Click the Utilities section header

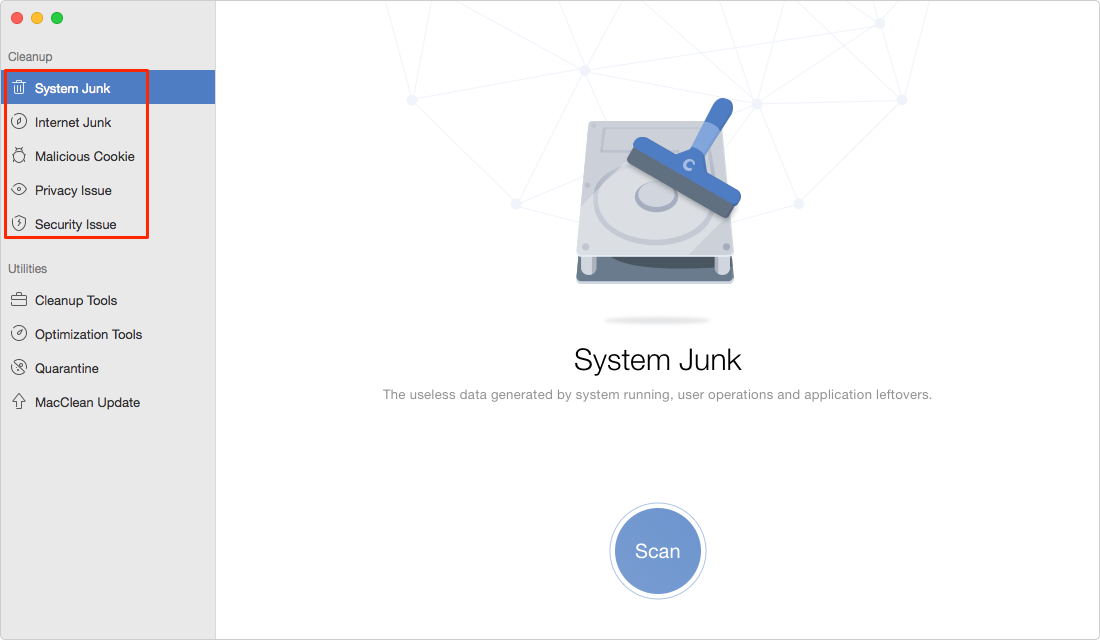[27, 269]
